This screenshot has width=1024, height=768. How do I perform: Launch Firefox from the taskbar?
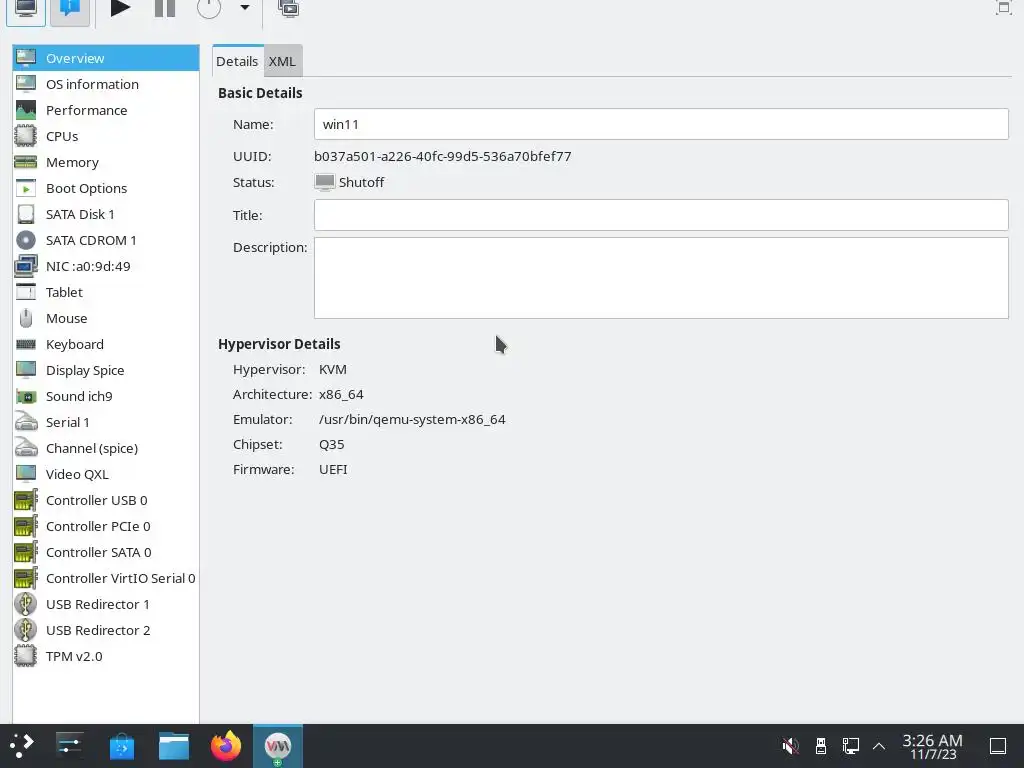coord(226,746)
